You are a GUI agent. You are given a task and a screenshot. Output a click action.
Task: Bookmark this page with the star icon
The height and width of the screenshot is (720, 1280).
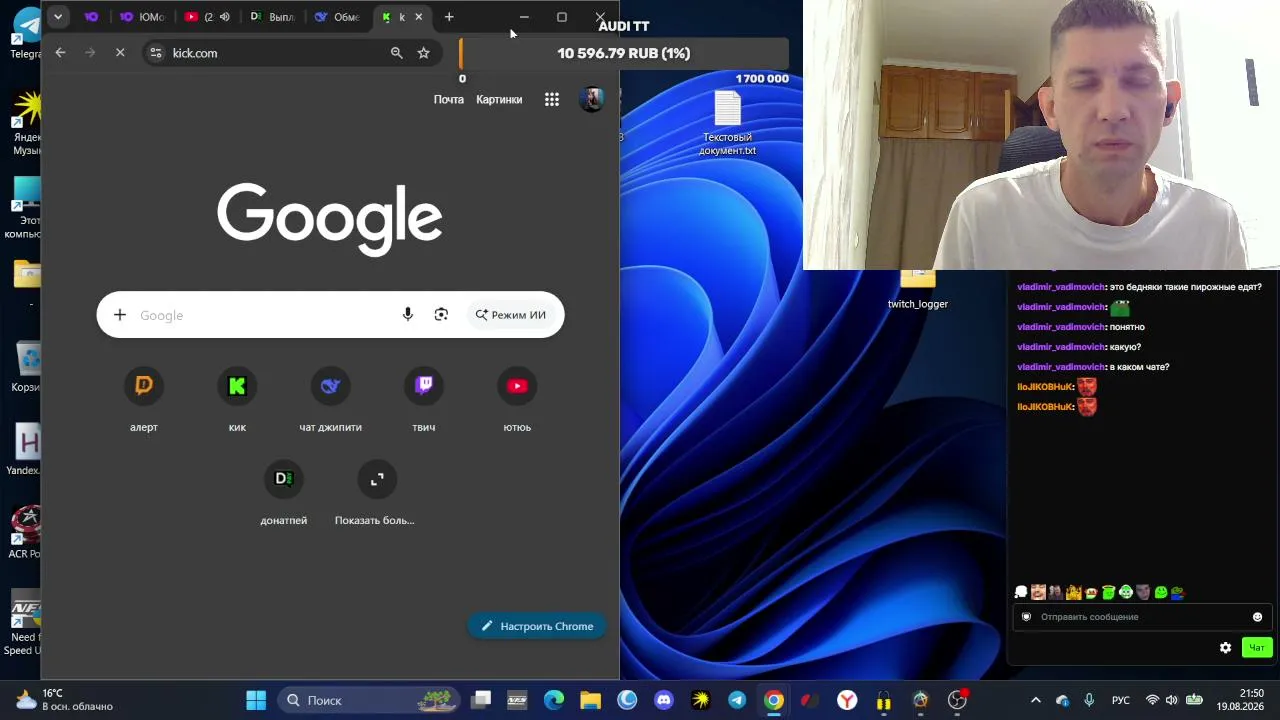click(424, 53)
